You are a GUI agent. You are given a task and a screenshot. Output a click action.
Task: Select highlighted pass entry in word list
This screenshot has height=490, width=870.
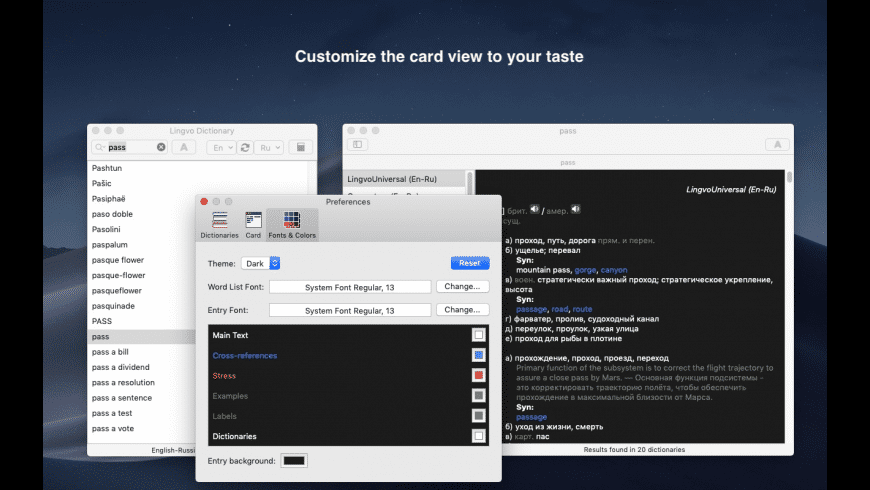[142, 336]
